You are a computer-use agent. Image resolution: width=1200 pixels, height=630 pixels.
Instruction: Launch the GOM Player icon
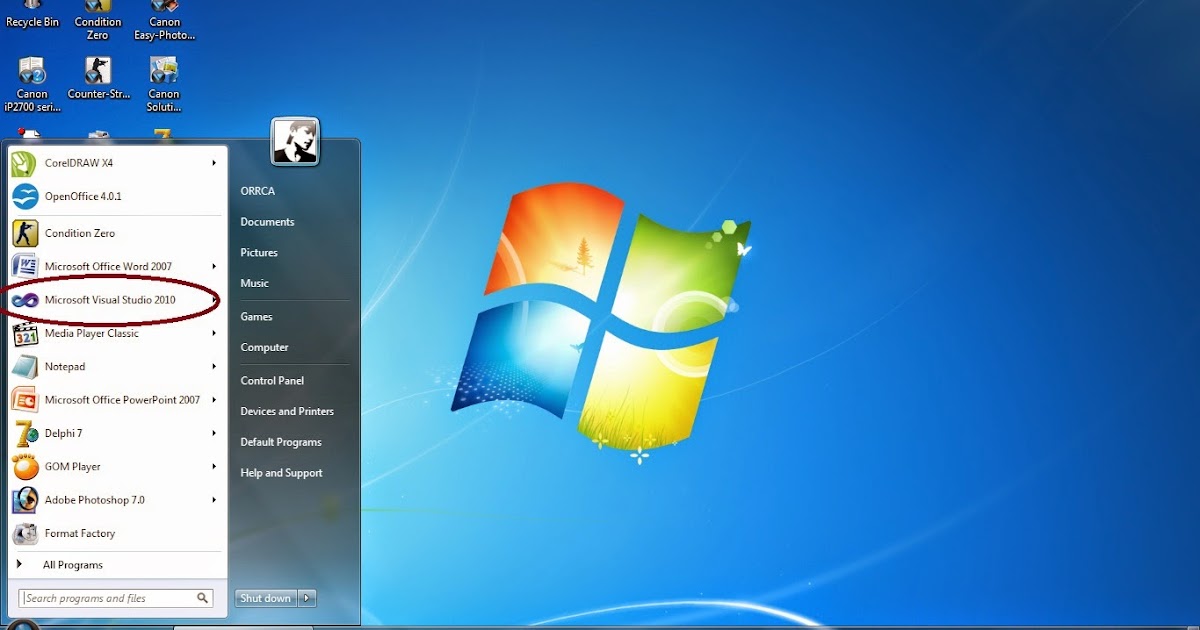point(25,466)
